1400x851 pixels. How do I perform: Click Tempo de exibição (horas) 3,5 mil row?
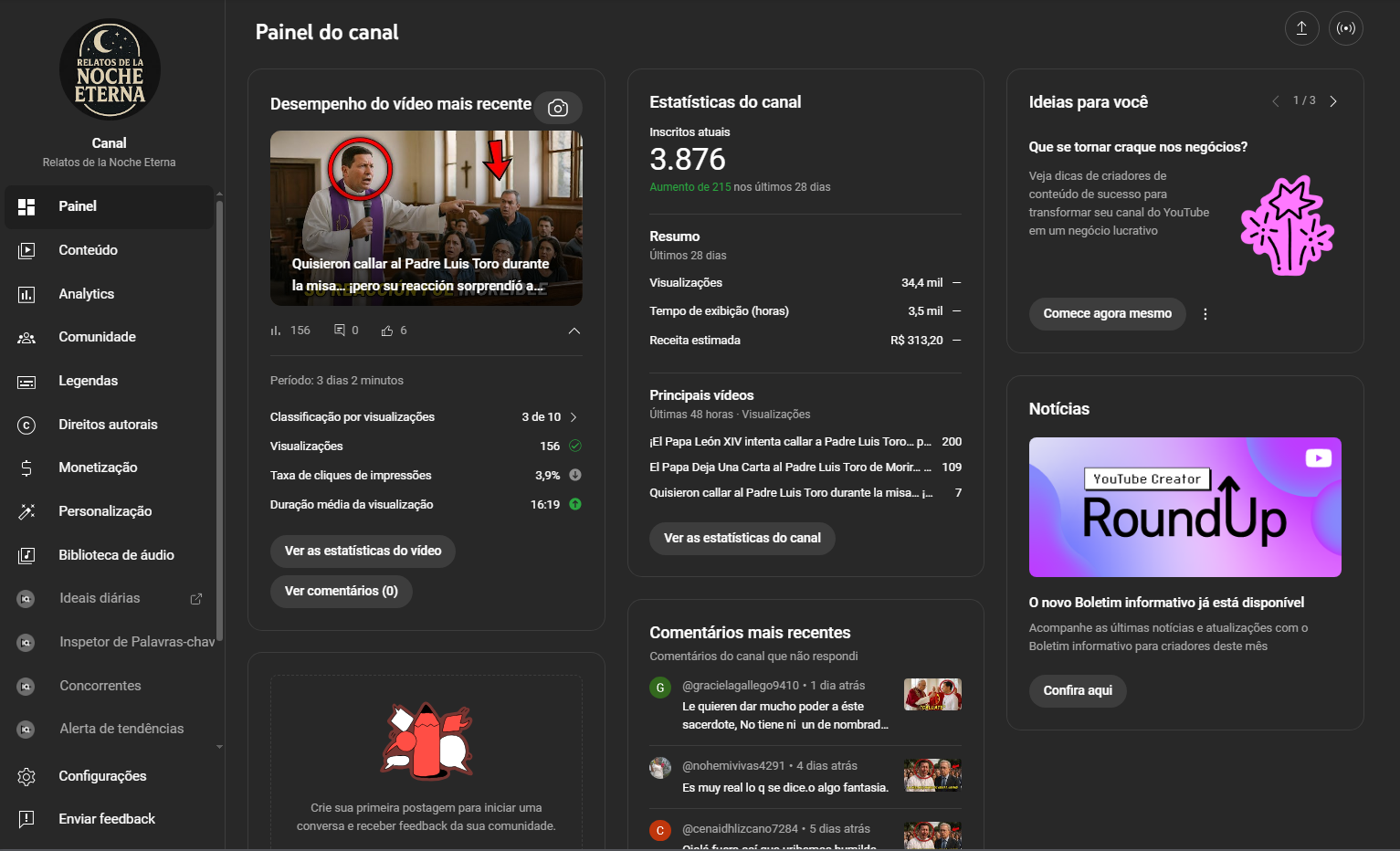(805, 311)
